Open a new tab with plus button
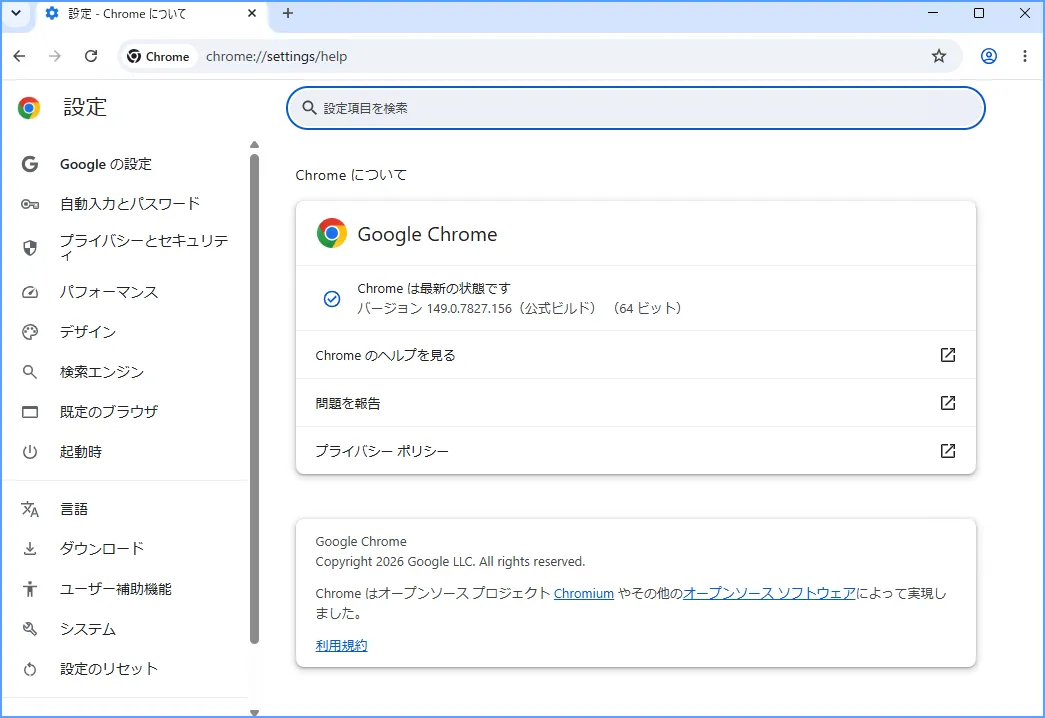 (287, 13)
